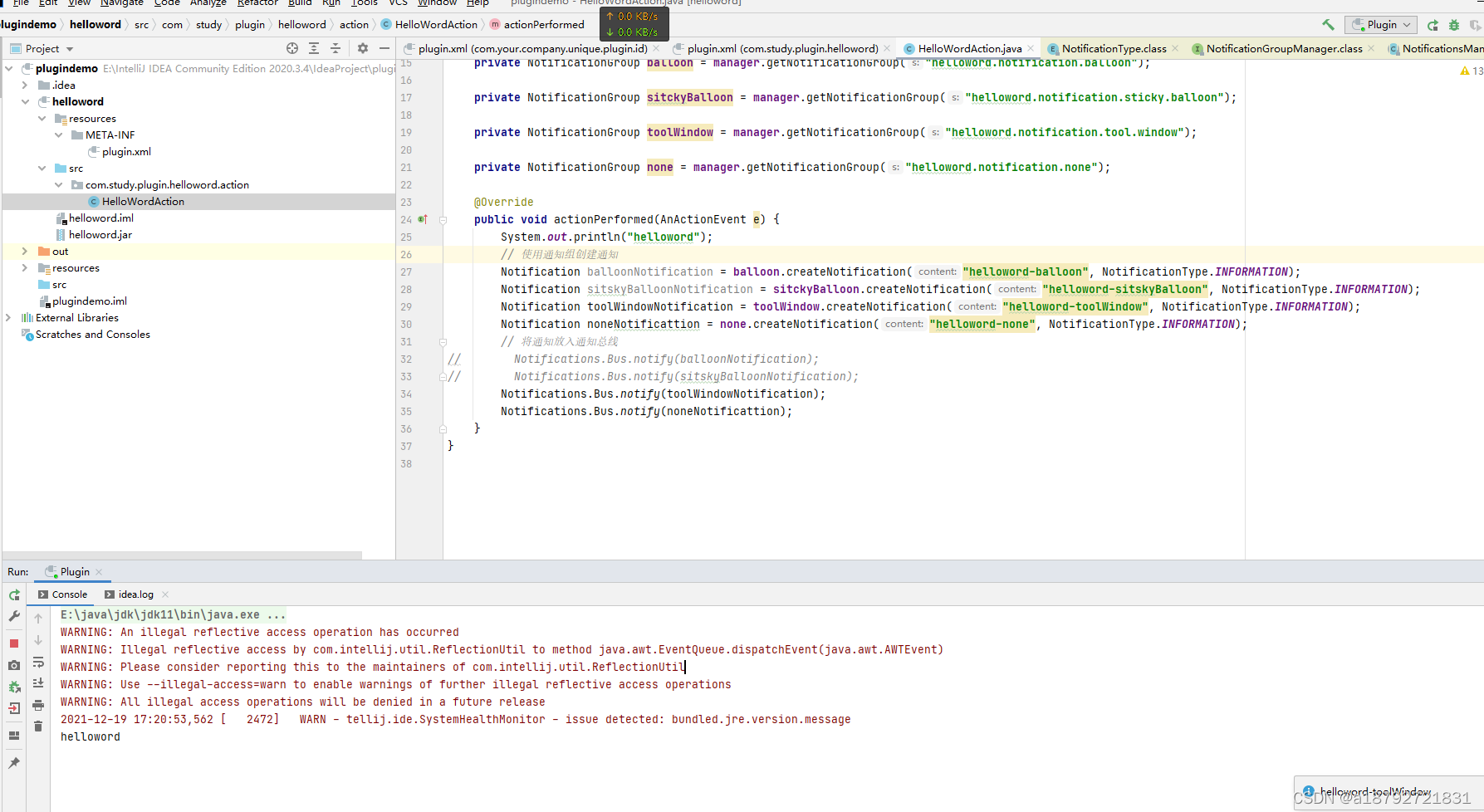Image resolution: width=1484 pixels, height=812 pixels.
Task: Toggle soft-wrap in console
Action: click(x=38, y=662)
